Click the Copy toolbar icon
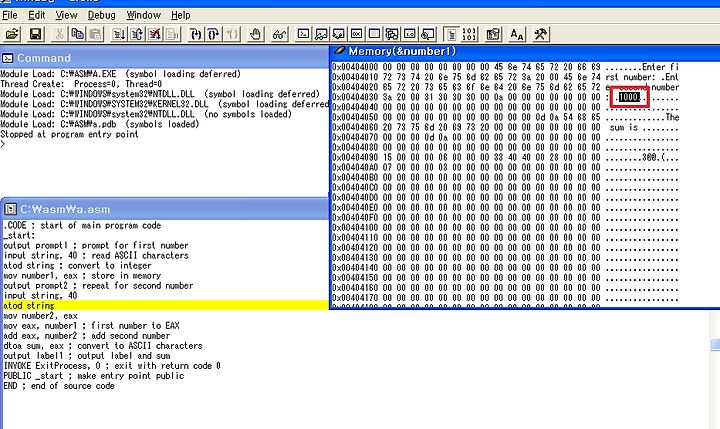 (77, 34)
